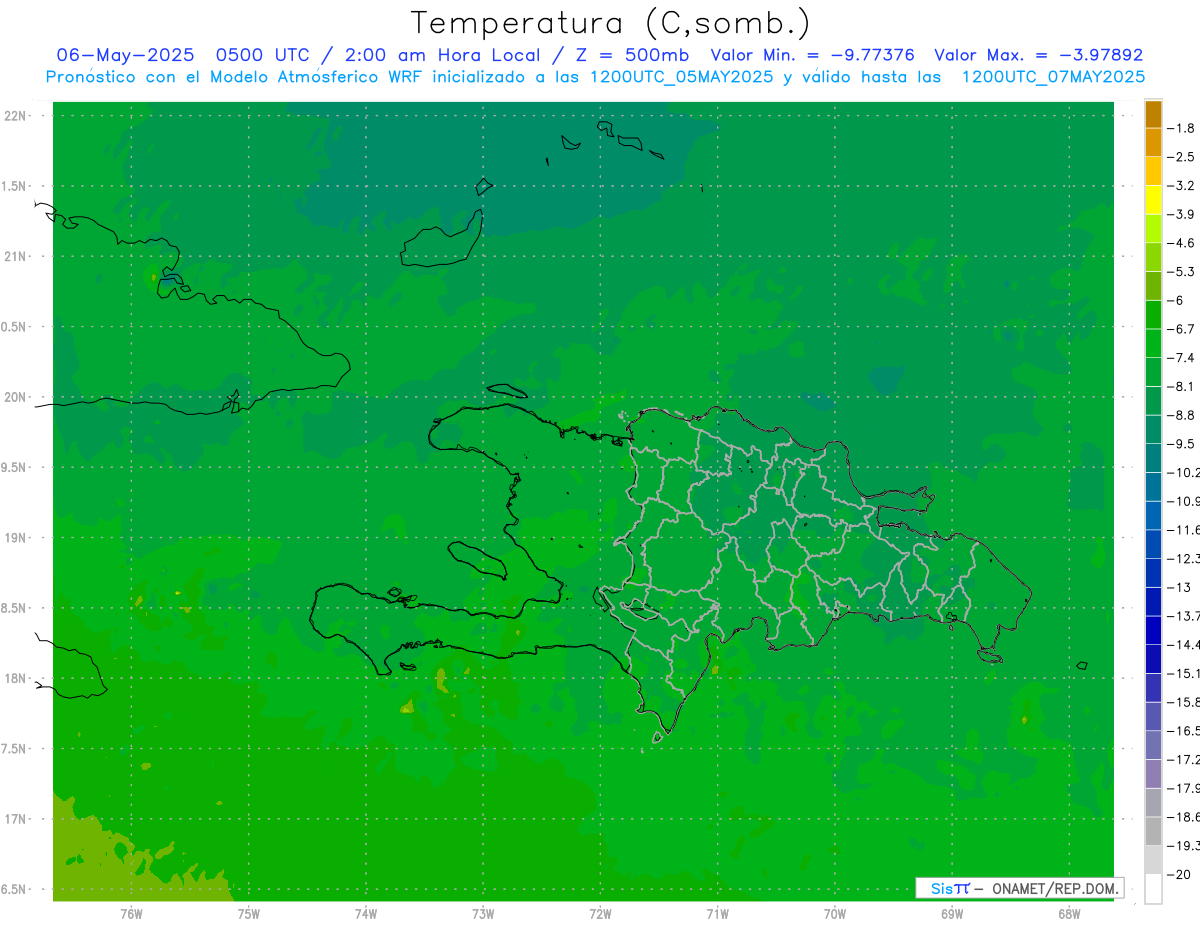Image resolution: width=1200 pixels, height=927 pixels.
Task: Click the '72W' longitude axis label
Action: coord(600,914)
